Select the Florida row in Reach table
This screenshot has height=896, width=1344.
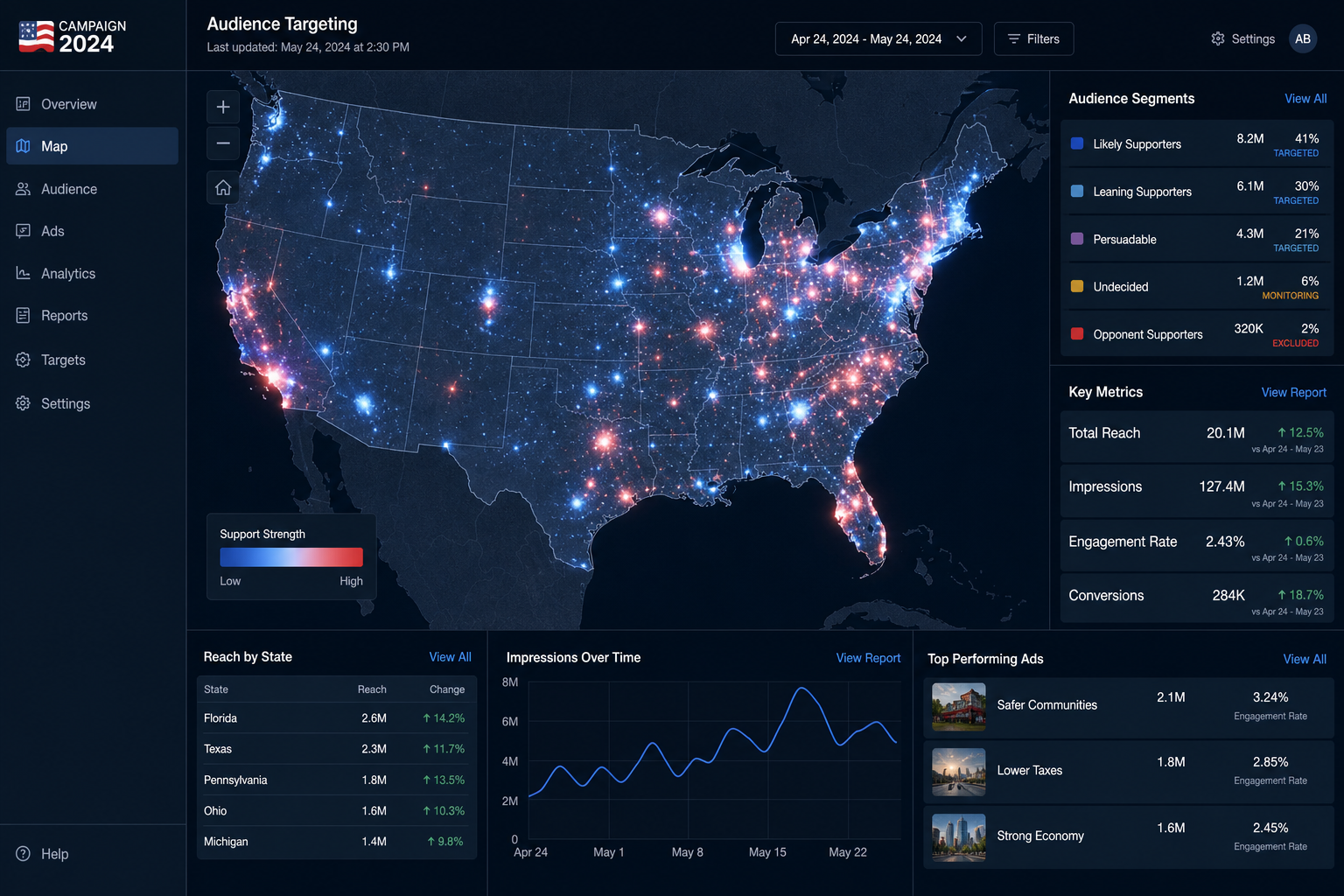337,718
